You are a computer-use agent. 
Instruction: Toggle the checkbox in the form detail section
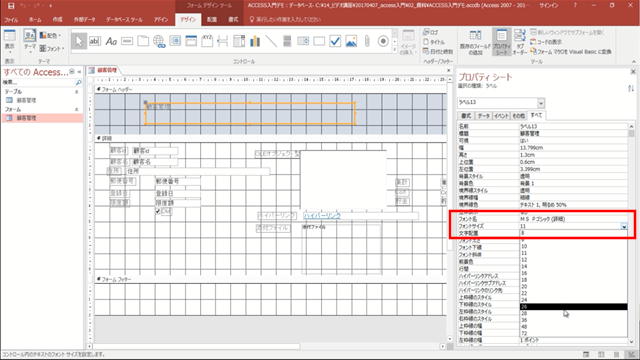click(x=158, y=211)
